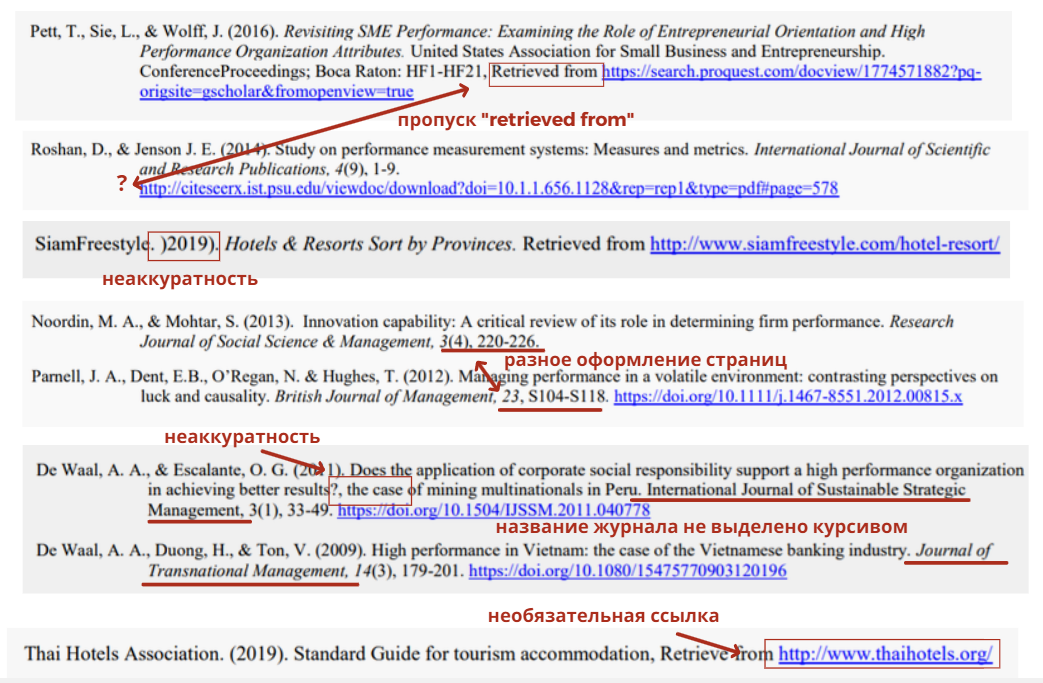Open the siamfreestyle.com hotel-resort link
The width and height of the screenshot is (1043, 683).
825,244
